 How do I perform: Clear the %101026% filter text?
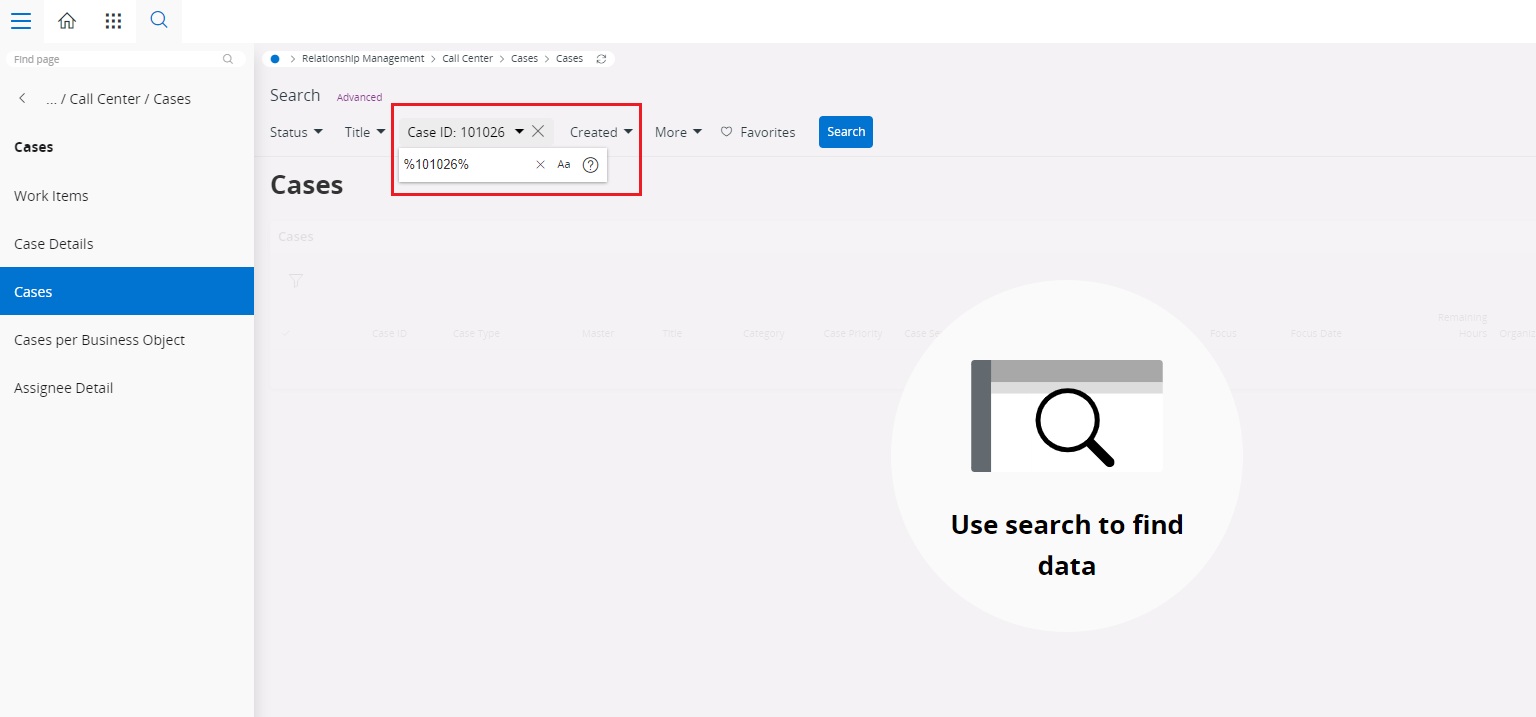click(540, 165)
